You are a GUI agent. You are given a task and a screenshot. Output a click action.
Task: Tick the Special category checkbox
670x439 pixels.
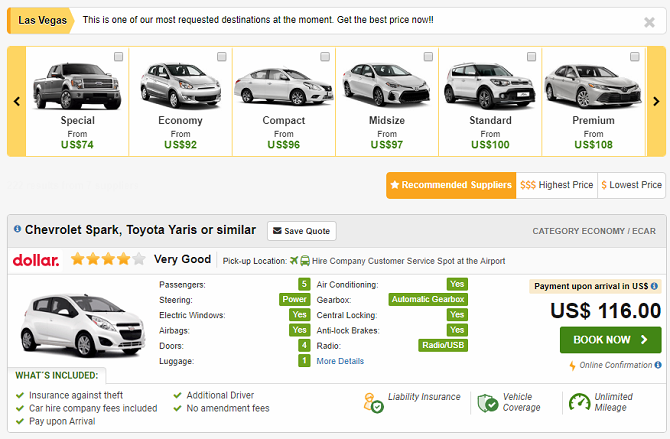coord(119,57)
